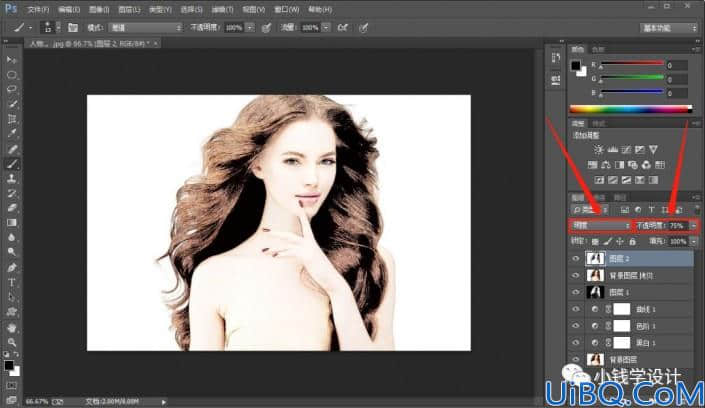This screenshot has height=408, width=705.
Task: Hide the 色阶 1 adjustment layer
Action: tap(576, 326)
